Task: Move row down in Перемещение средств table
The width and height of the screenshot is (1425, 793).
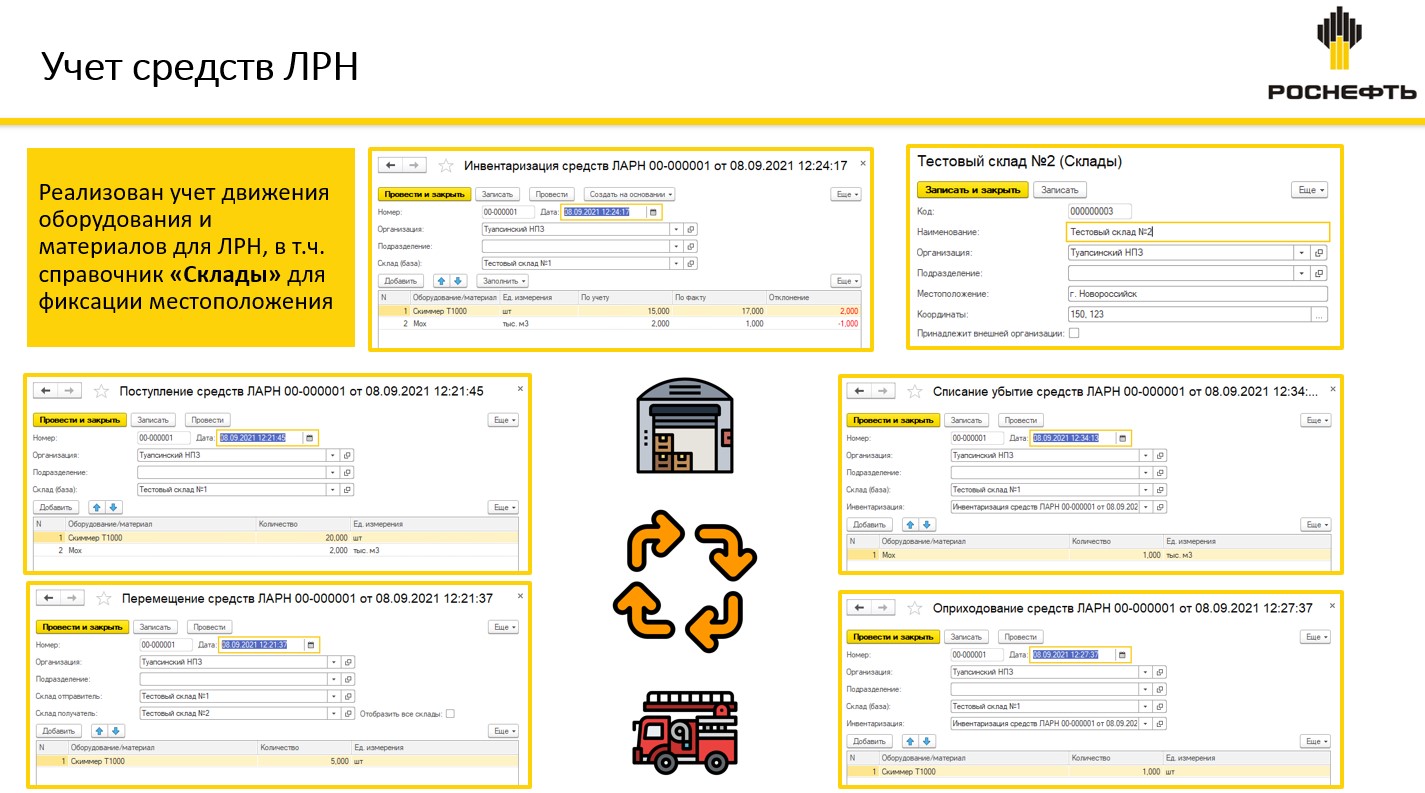Action: [116, 731]
